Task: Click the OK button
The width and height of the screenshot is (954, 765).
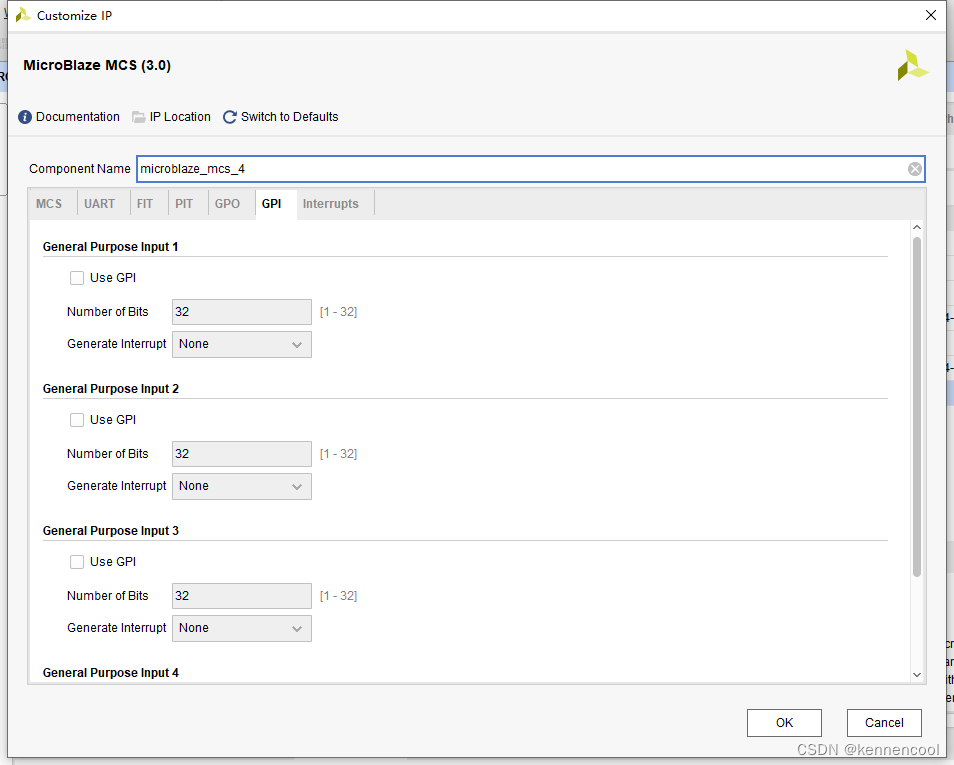Action: click(x=784, y=722)
